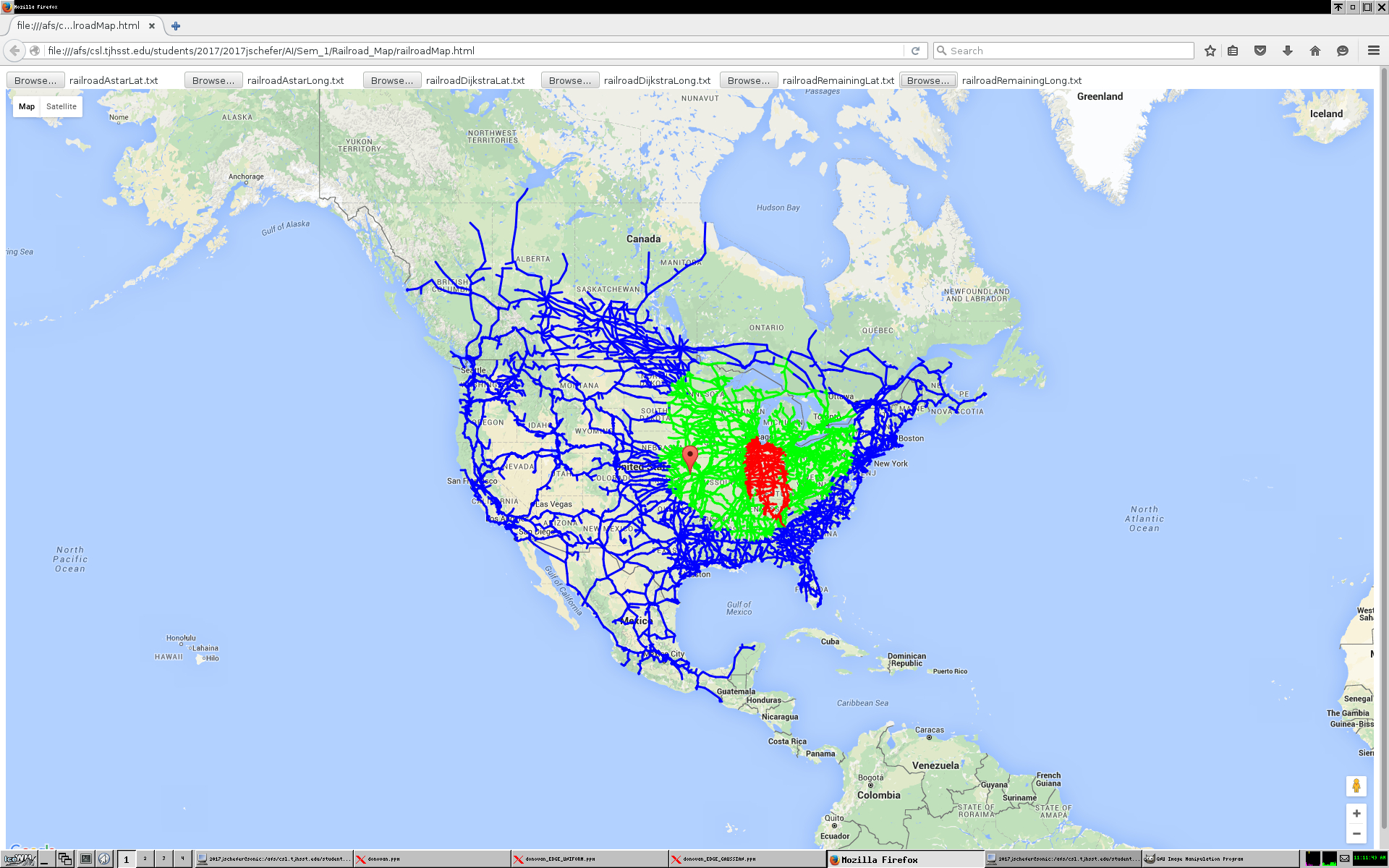
Task: Switch map to Satellite view
Action: [61, 106]
